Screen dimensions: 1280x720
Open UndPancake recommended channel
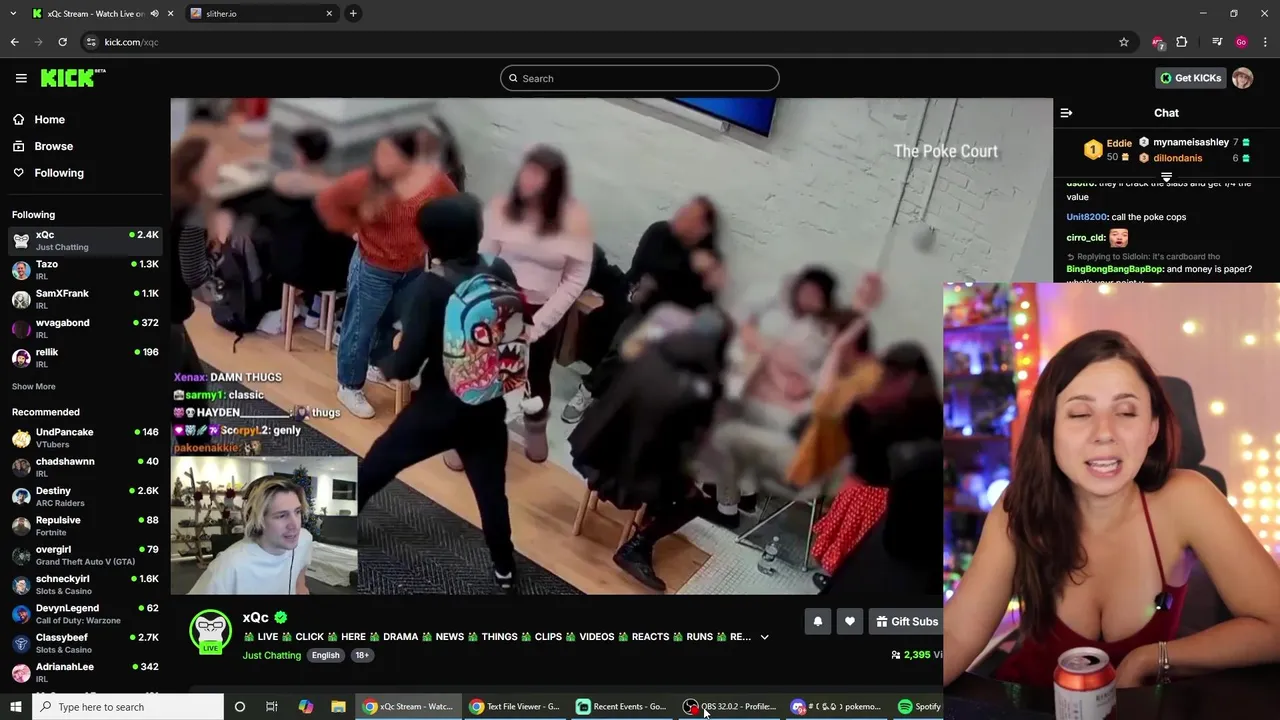click(x=85, y=438)
